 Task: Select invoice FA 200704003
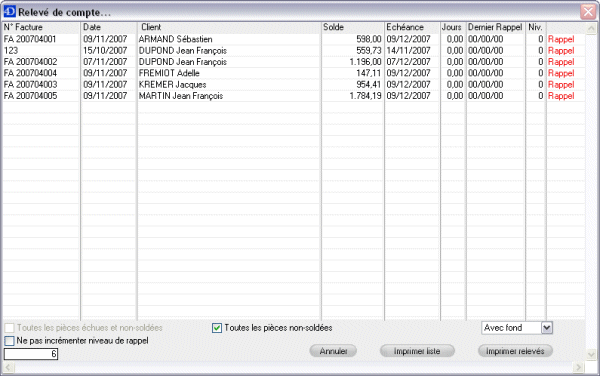[x=30, y=85]
